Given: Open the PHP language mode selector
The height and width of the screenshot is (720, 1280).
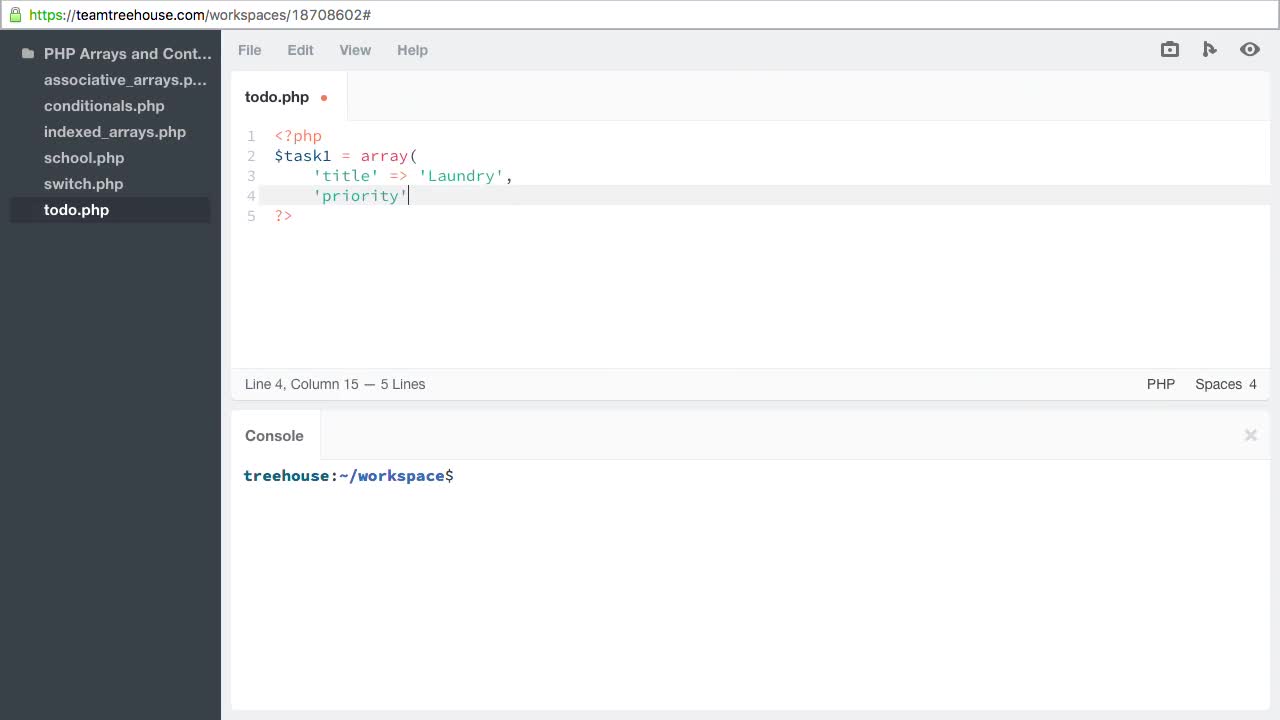Looking at the screenshot, I should (x=1160, y=384).
